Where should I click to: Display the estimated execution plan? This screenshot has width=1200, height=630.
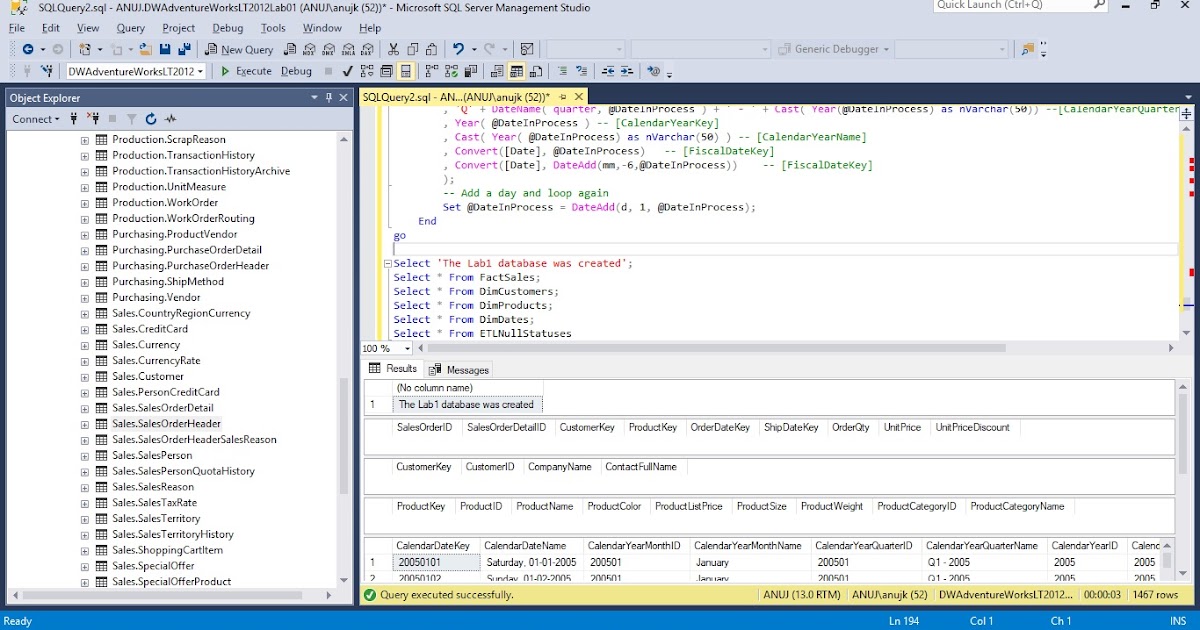pyautogui.click(x=367, y=70)
